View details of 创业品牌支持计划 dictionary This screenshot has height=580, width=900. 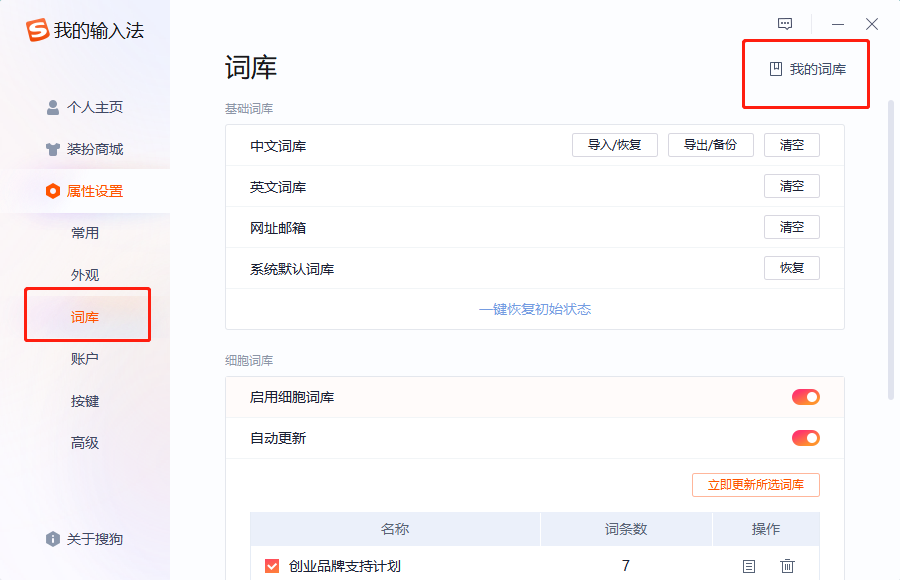tap(749, 566)
